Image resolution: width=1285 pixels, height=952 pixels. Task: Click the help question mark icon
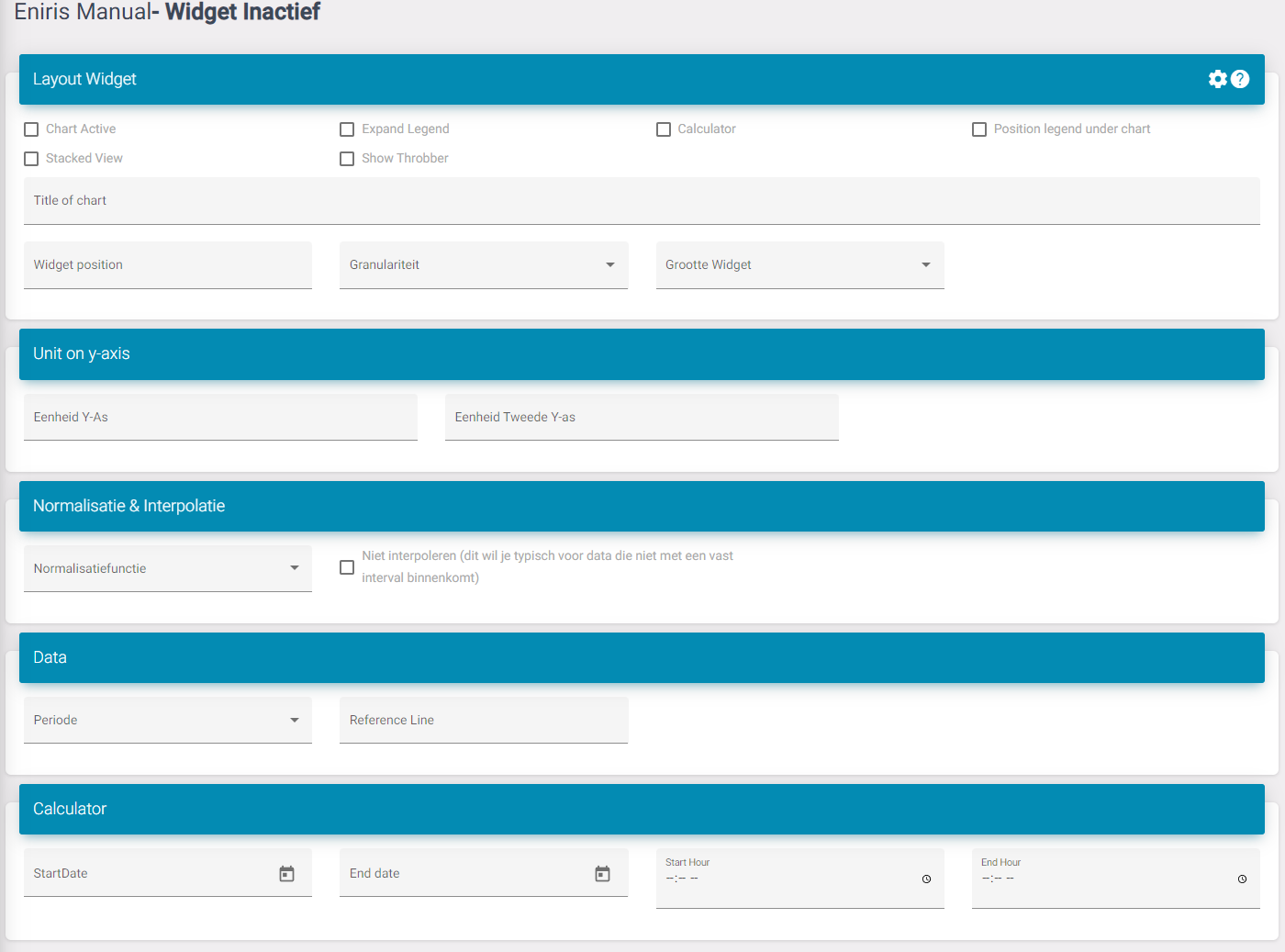[1240, 79]
